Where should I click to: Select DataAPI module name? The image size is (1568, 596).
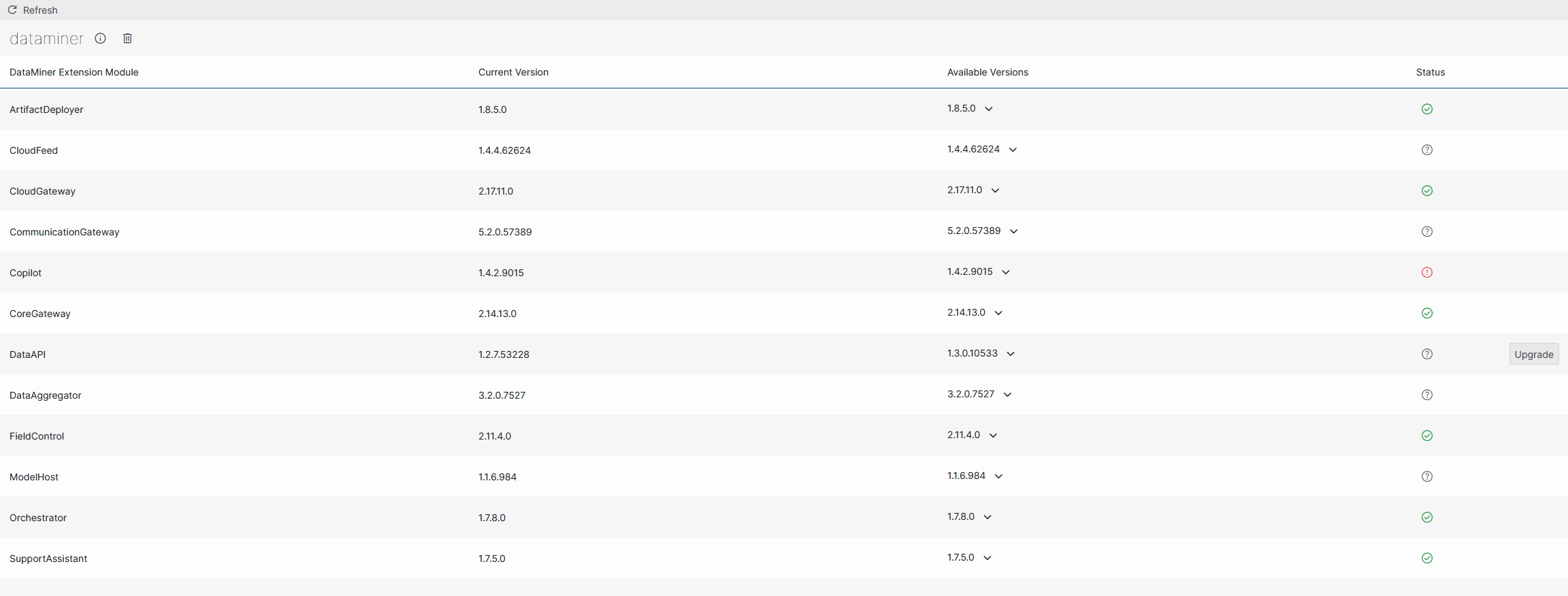[x=27, y=354]
